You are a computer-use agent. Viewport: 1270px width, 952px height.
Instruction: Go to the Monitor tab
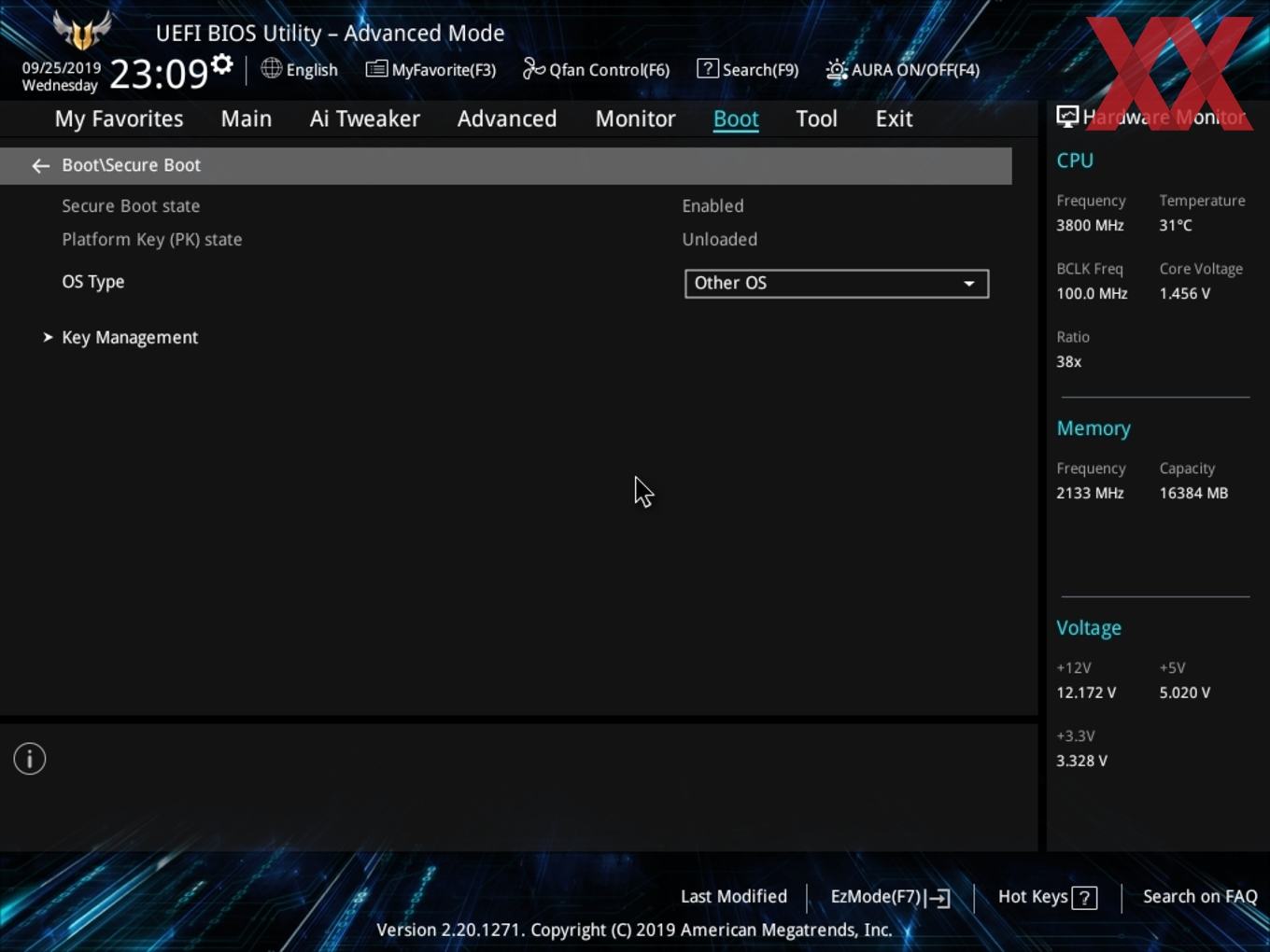coord(635,119)
